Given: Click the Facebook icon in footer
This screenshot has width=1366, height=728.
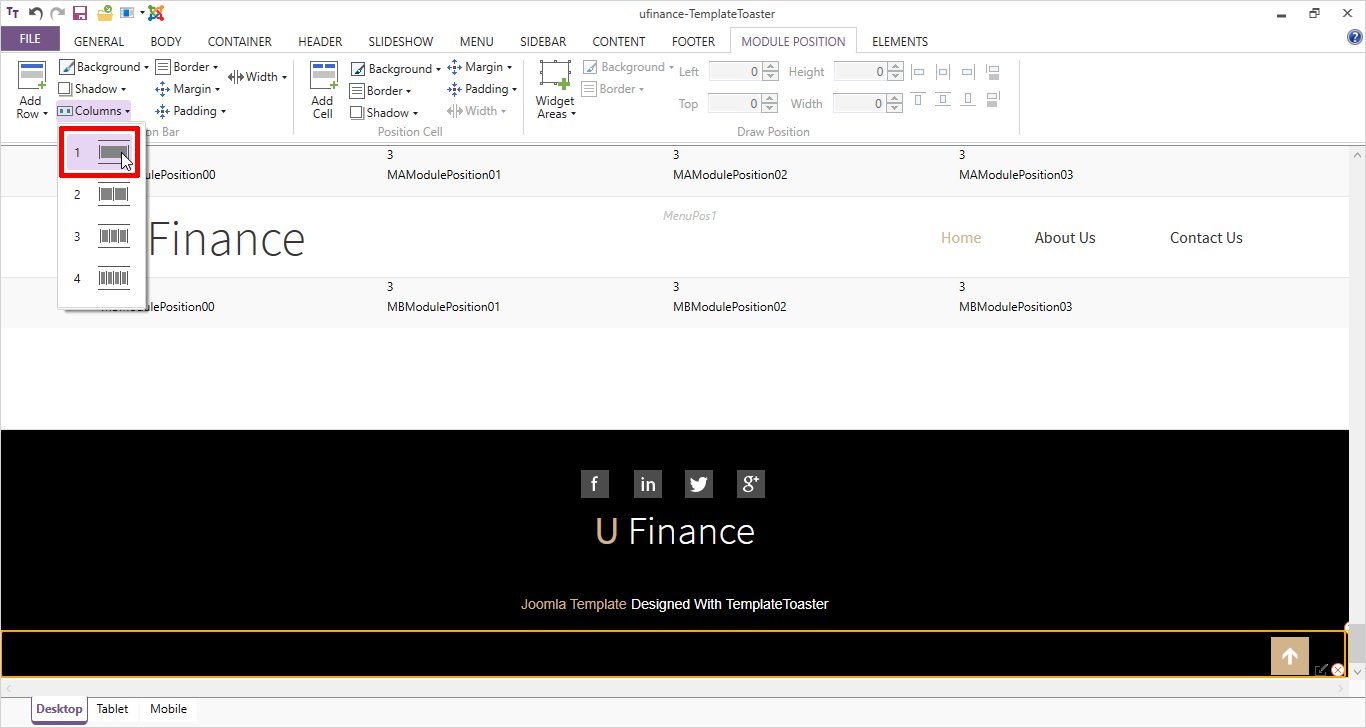Looking at the screenshot, I should coord(594,484).
